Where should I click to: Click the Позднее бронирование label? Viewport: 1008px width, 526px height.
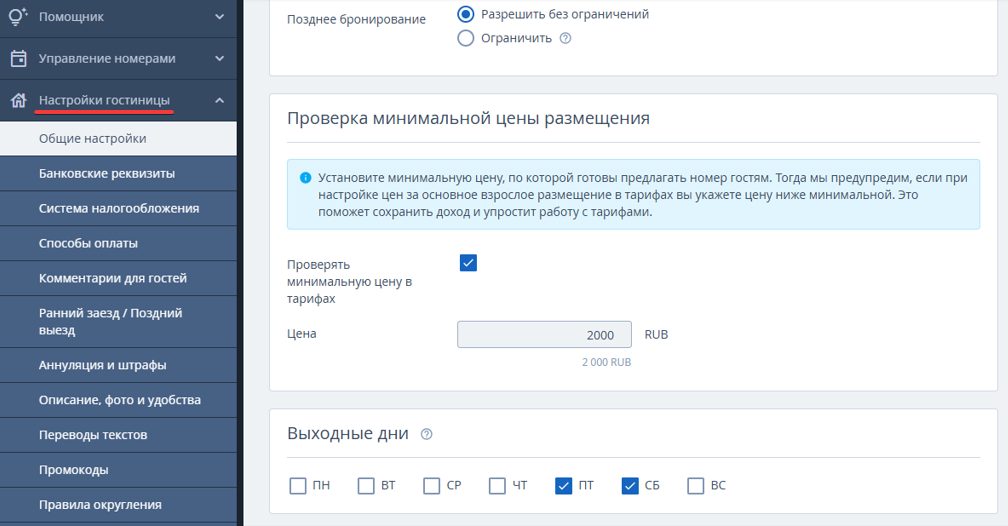[356, 19]
